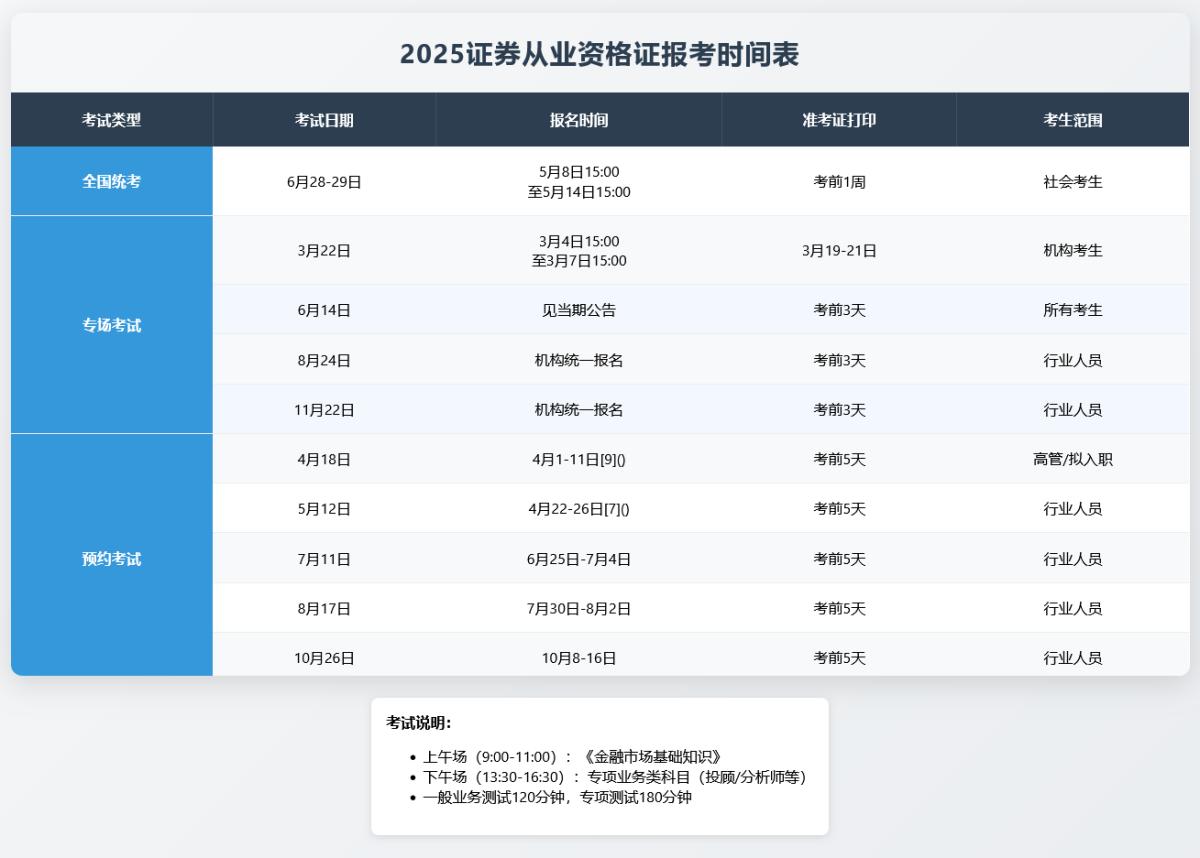Click the 报名时间 column header
Screen dimensions: 1200x858
[x=578, y=119]
